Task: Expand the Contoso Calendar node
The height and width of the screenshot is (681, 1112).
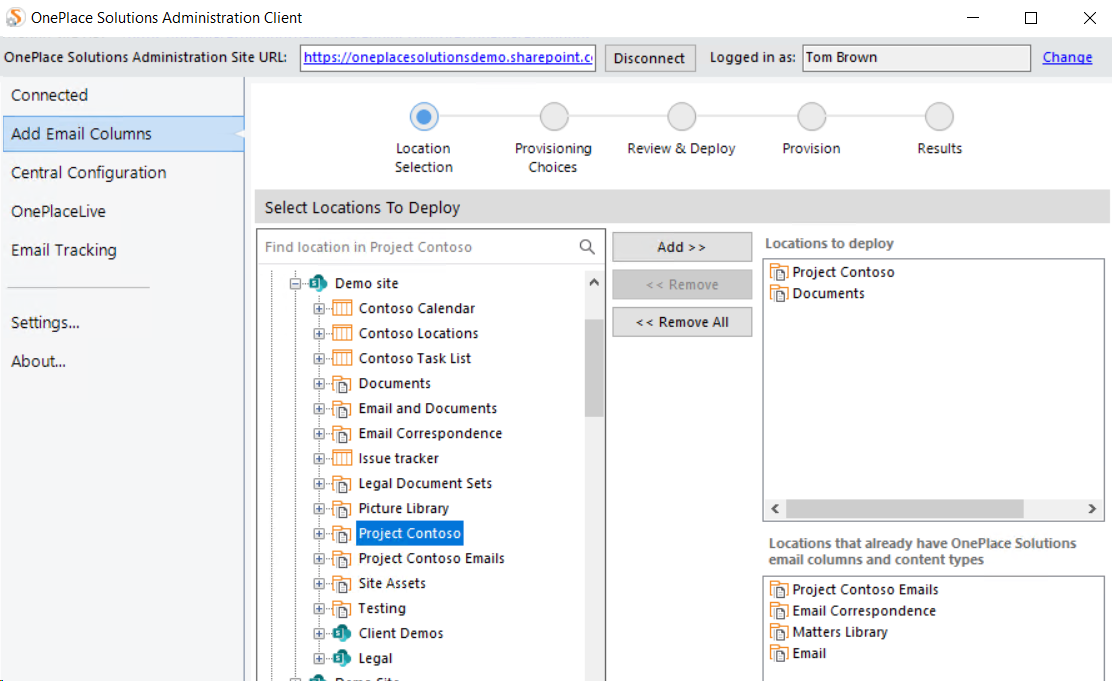Action: (319, 309)
